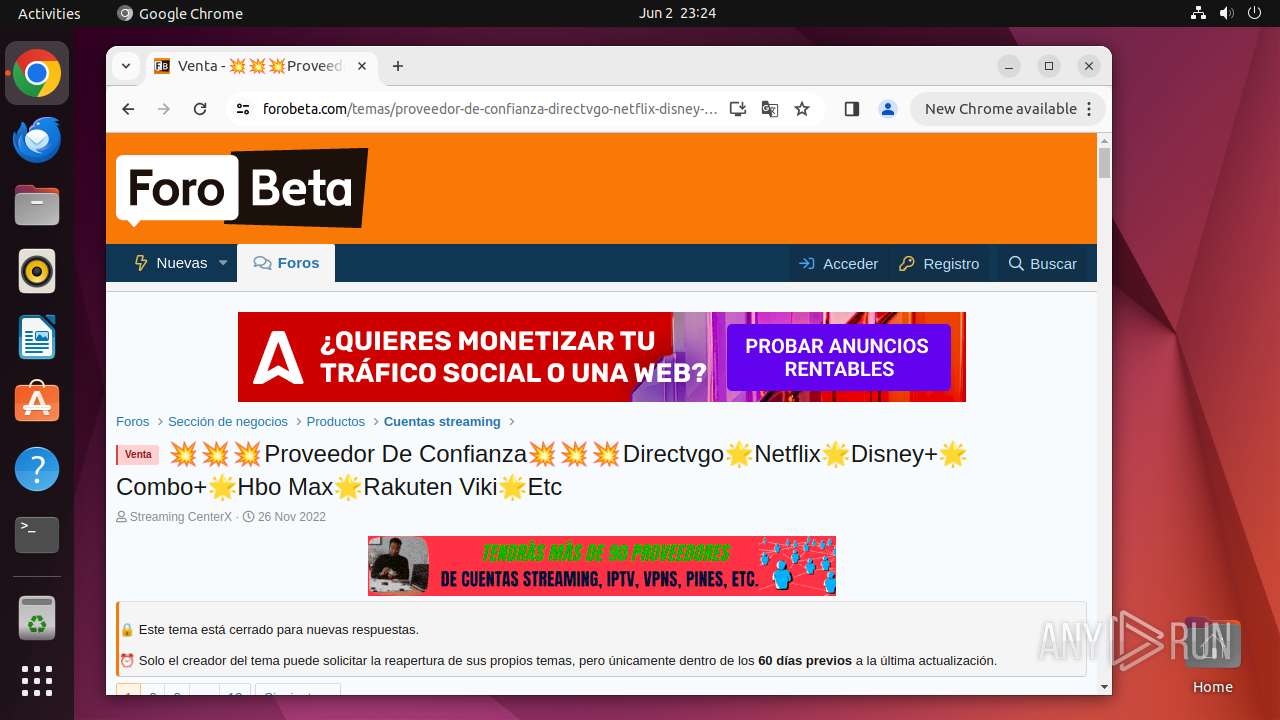Viewport: 1280px width, 720px height.
Task: Open volume icon in system tray
Action: coord(1226,13)
